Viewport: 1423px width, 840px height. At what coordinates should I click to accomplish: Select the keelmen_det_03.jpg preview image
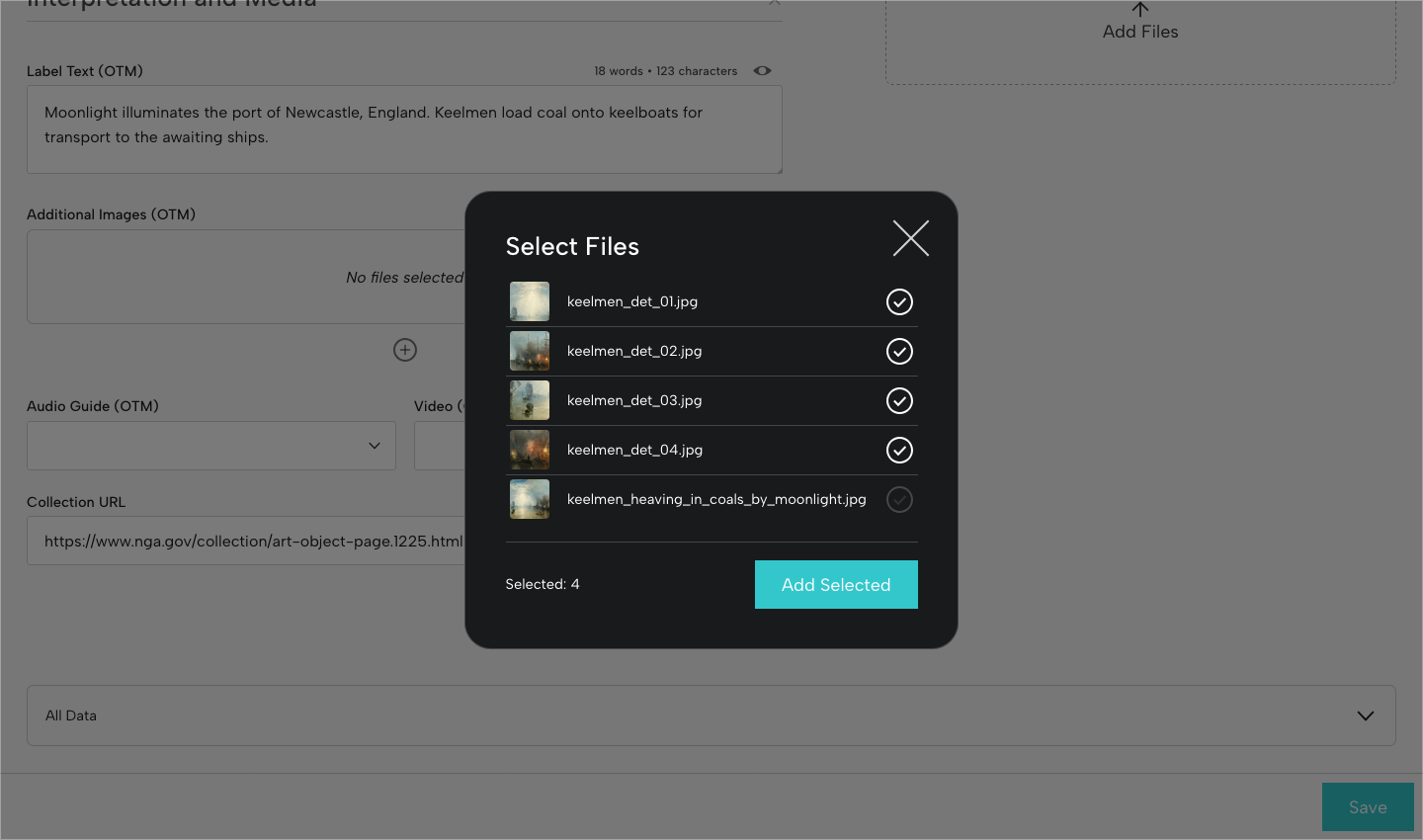coord(530,400)
